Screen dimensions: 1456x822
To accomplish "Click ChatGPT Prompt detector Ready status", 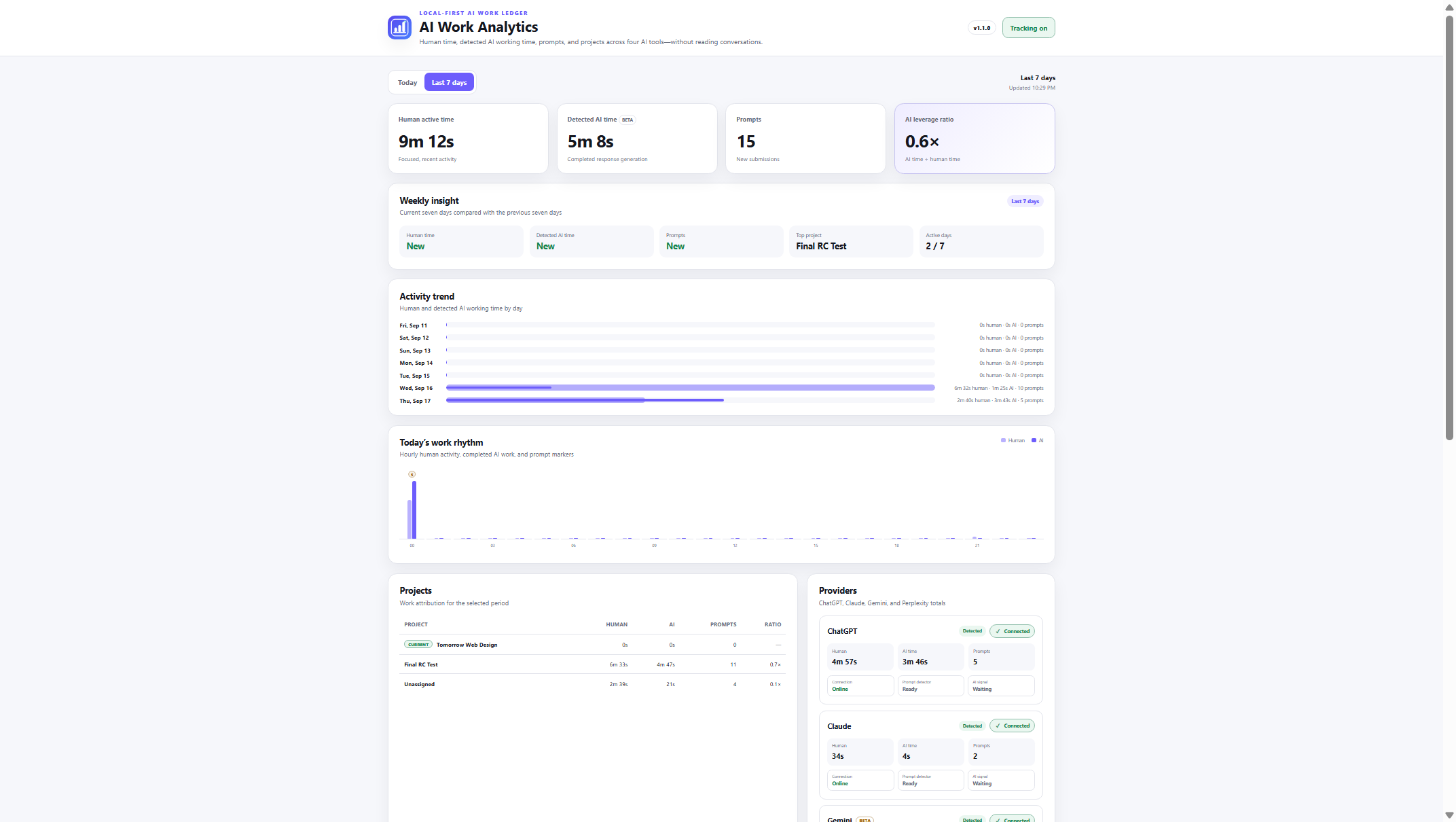I will pos(930,685).
